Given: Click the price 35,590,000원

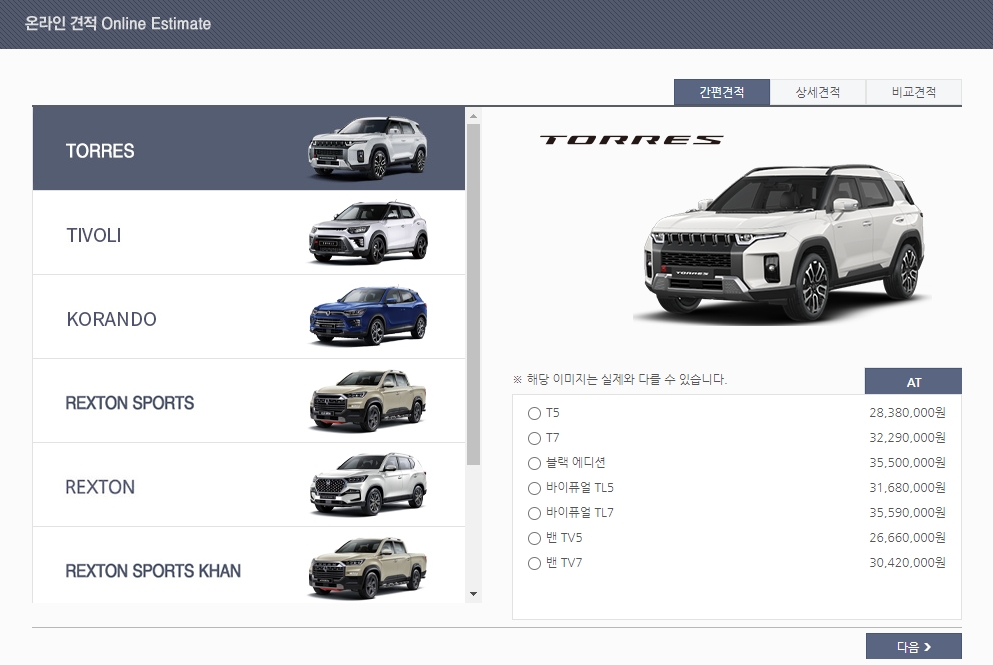Looking at the screenshot, I should [x=907, y=513].
